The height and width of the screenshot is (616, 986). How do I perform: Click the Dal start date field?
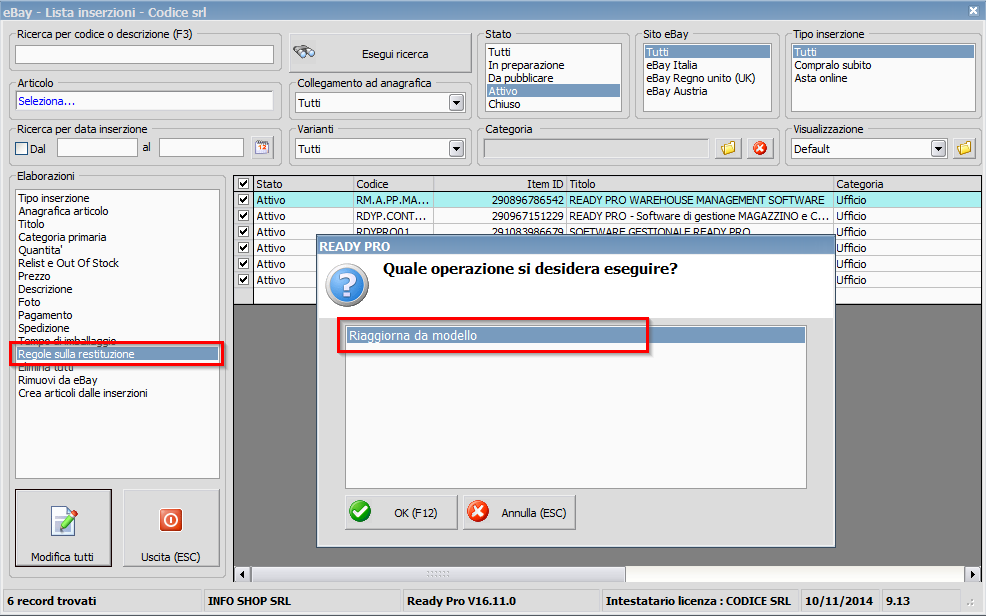click(x=97, y=148)
